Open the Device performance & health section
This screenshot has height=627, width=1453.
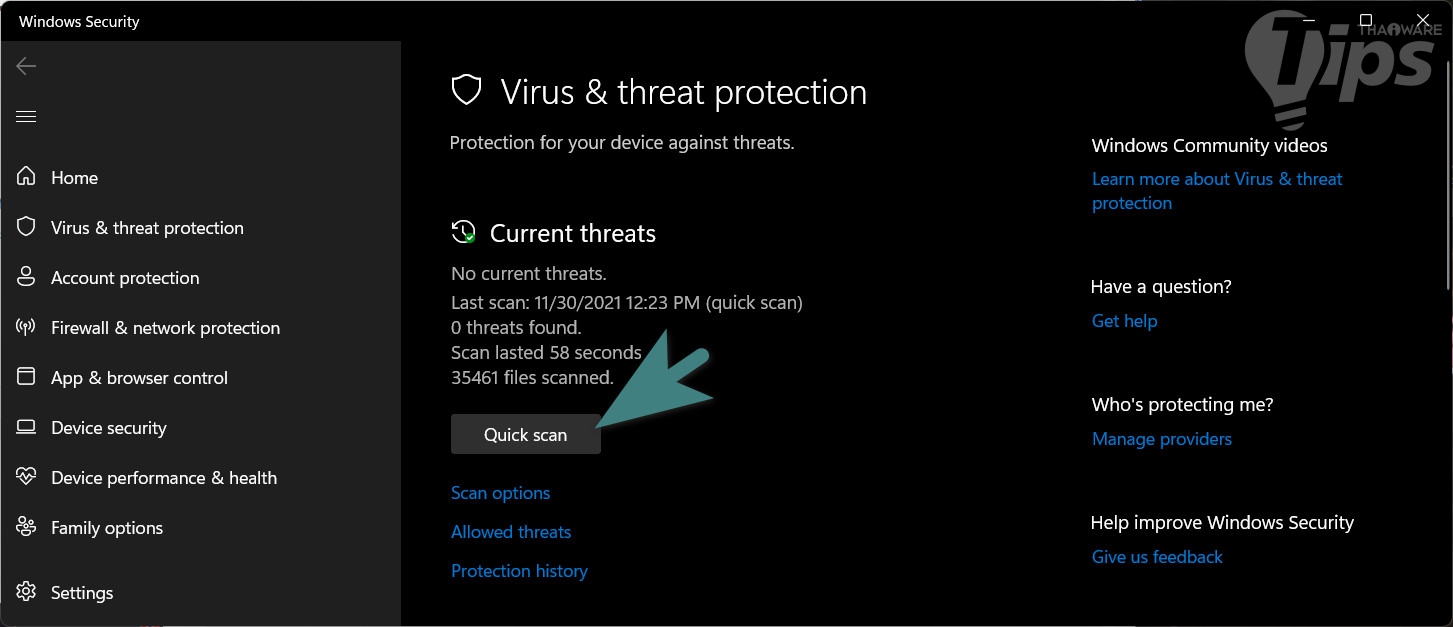[x=164, y=478]
